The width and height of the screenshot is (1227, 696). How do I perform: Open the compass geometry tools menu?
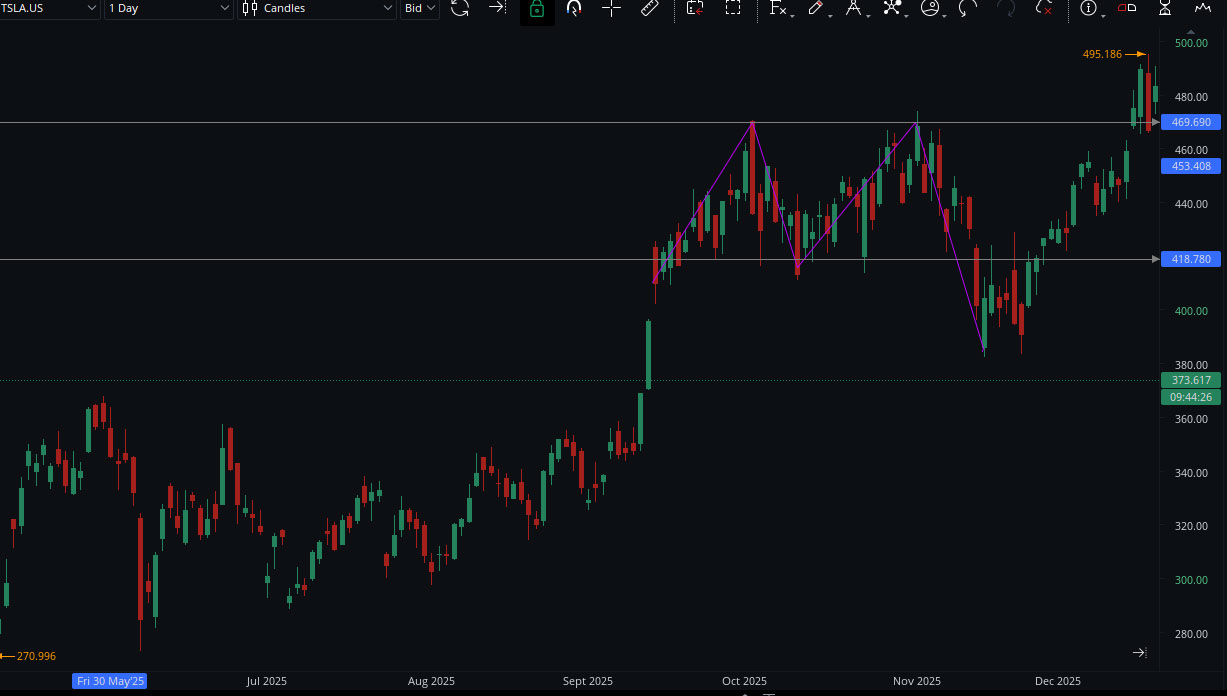(855, 9)
